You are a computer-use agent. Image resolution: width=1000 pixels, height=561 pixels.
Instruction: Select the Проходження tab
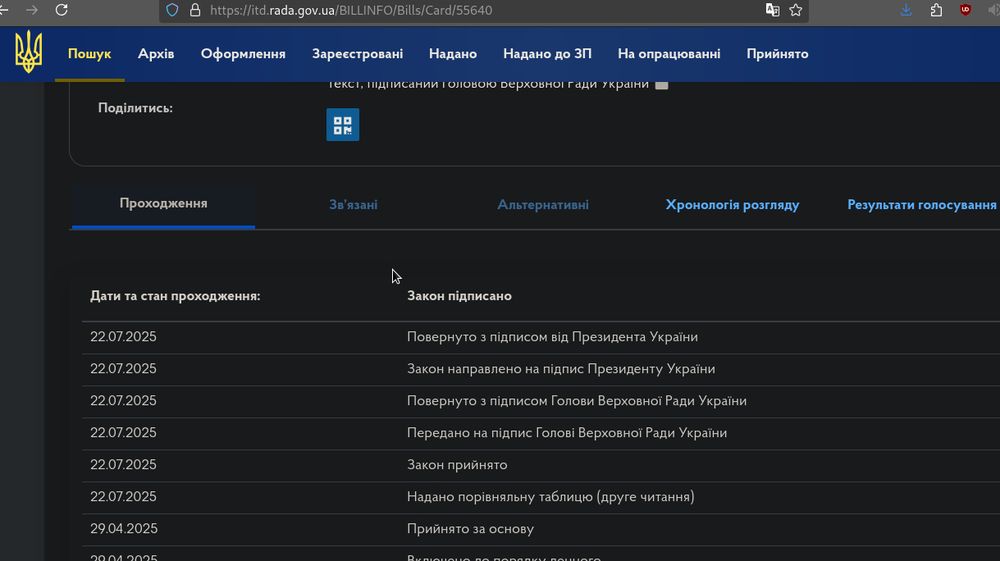coord(163,203)
